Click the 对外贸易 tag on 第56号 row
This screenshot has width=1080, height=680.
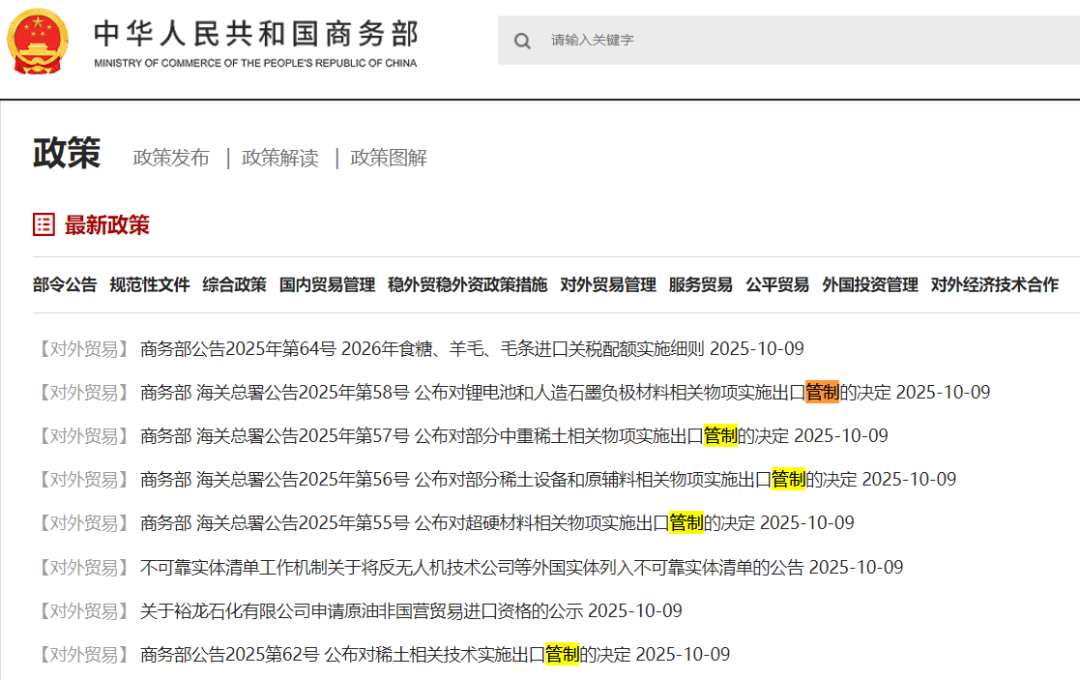[x=84, y=479]
